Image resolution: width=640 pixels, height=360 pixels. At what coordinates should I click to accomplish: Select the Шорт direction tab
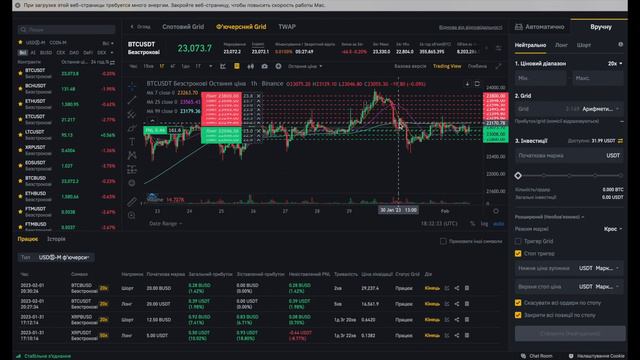(x=584, y=45)
